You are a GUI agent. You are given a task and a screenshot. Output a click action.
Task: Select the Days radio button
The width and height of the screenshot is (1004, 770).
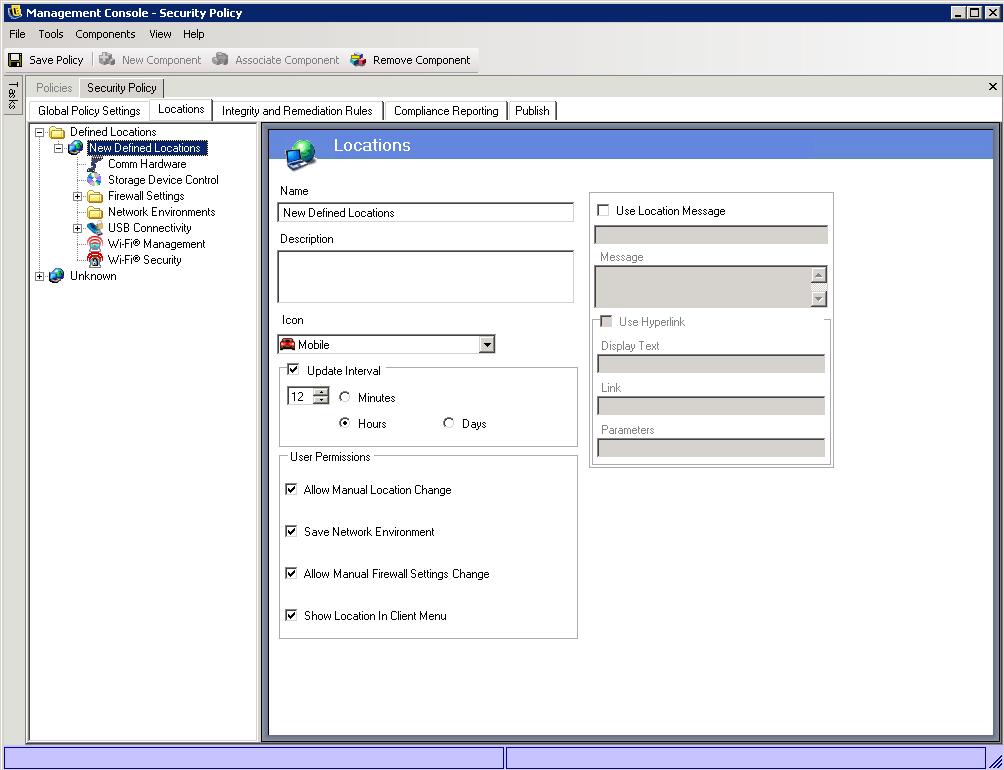tap(448, 423)
